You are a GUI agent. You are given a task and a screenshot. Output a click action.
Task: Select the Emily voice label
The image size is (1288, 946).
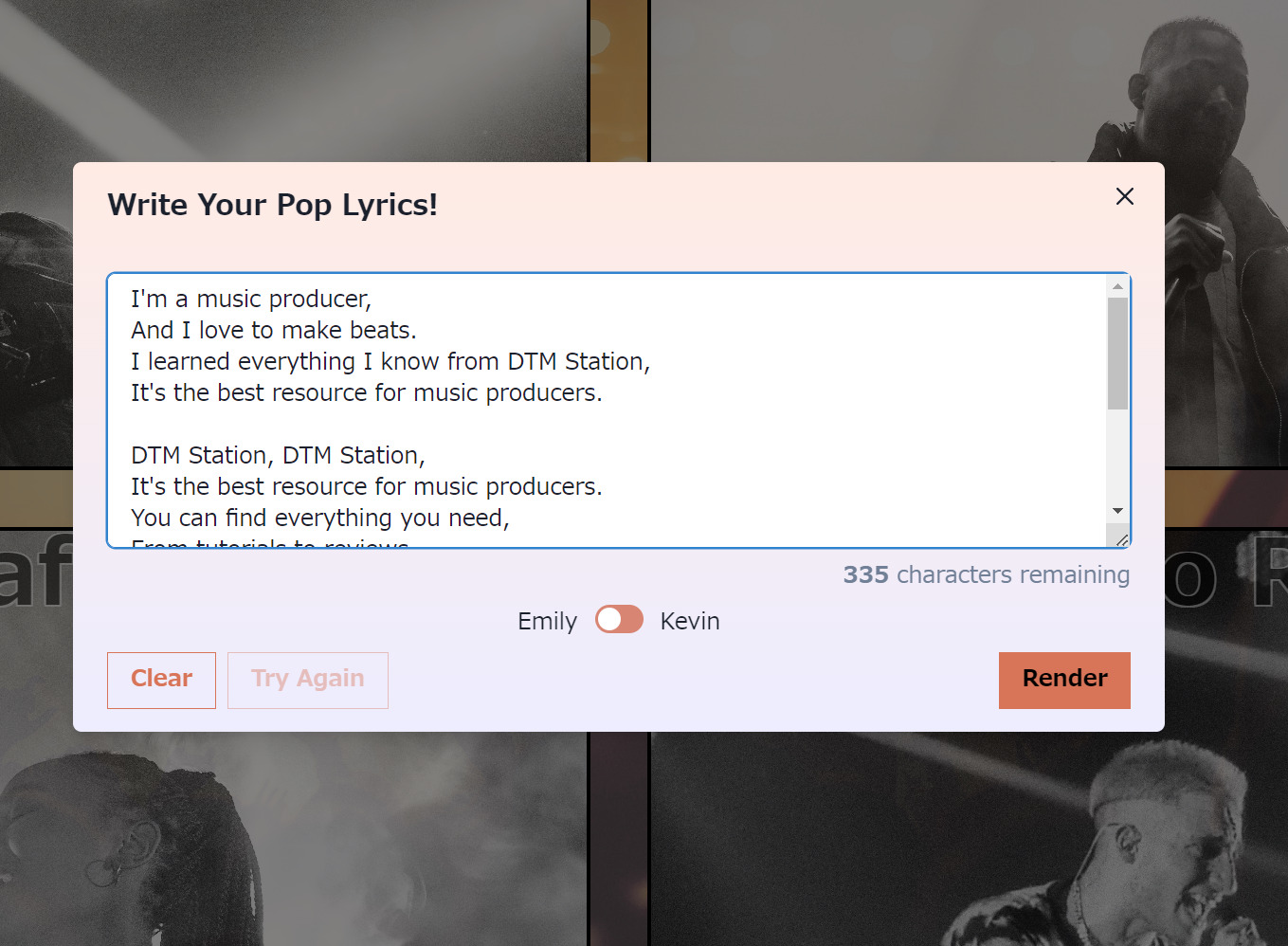pos(547,621)
